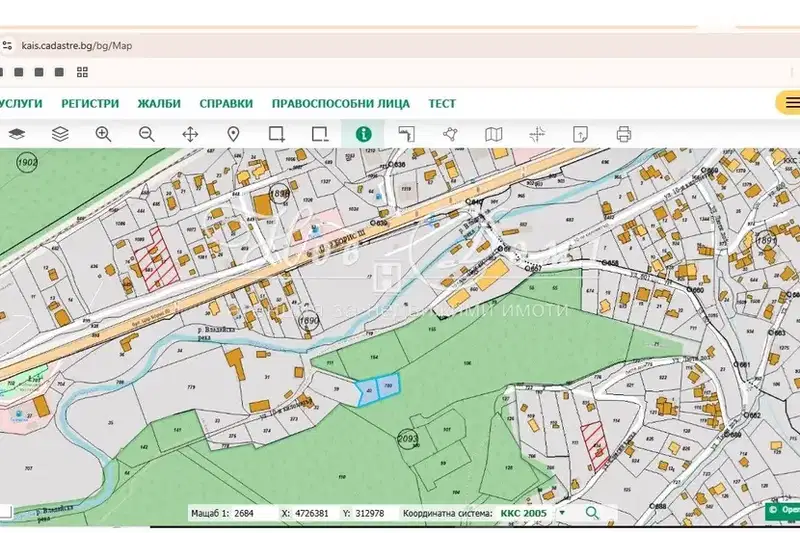Click the circled district label 1902
Screen dimensions: 800x533
click(27, 162)
